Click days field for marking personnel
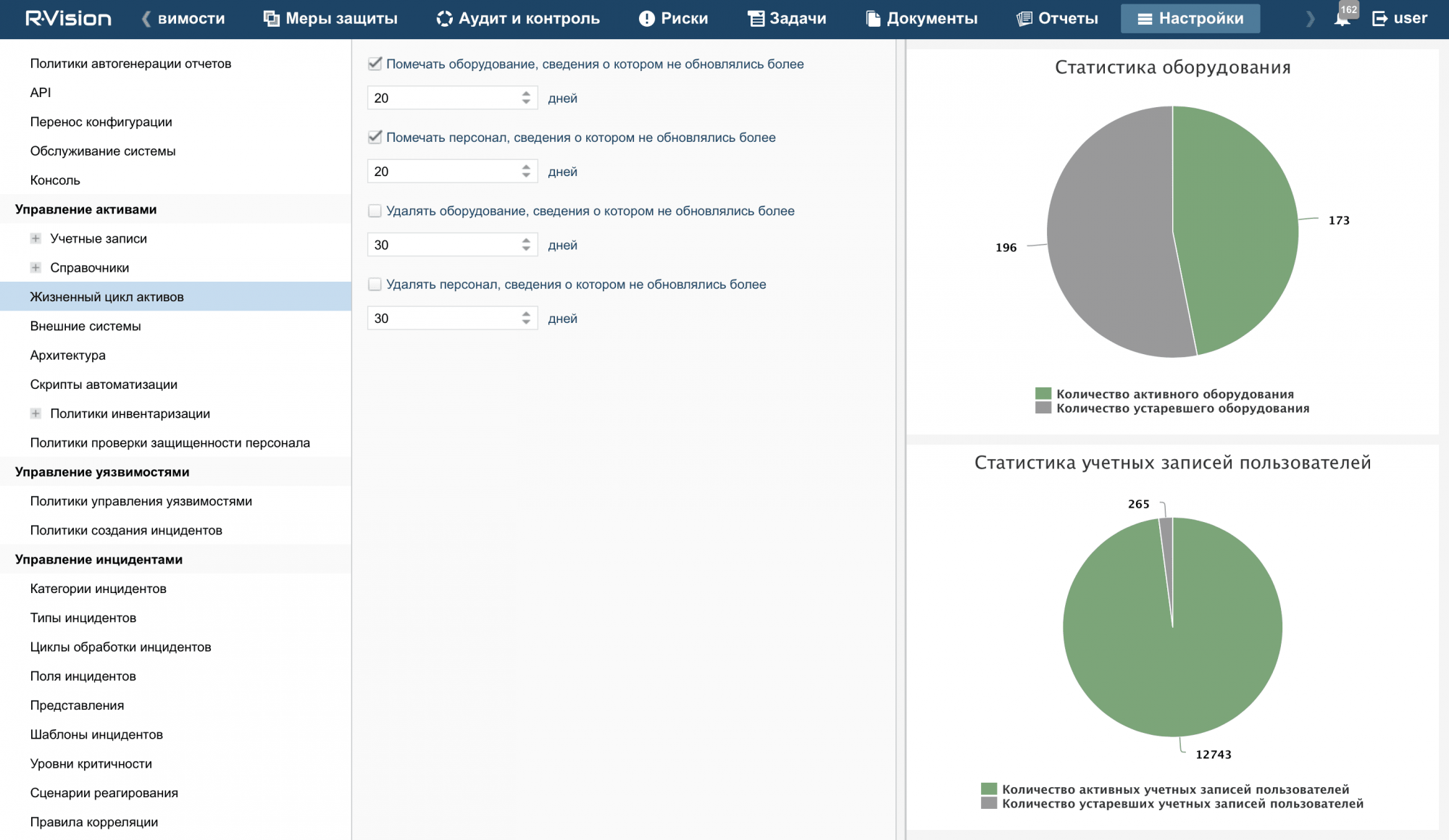 click(x=442, y=172)
